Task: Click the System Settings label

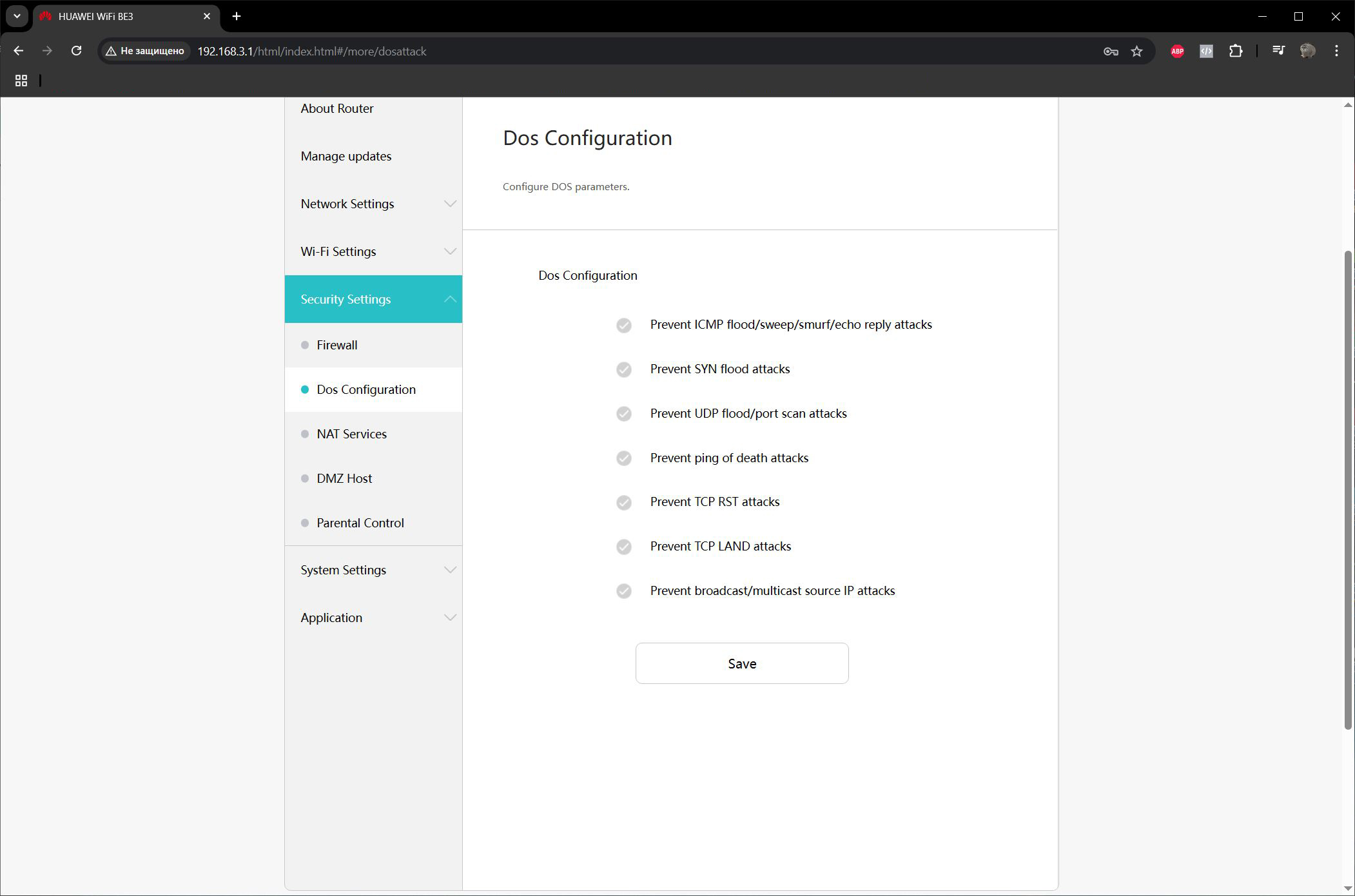Action: [343, 570]
